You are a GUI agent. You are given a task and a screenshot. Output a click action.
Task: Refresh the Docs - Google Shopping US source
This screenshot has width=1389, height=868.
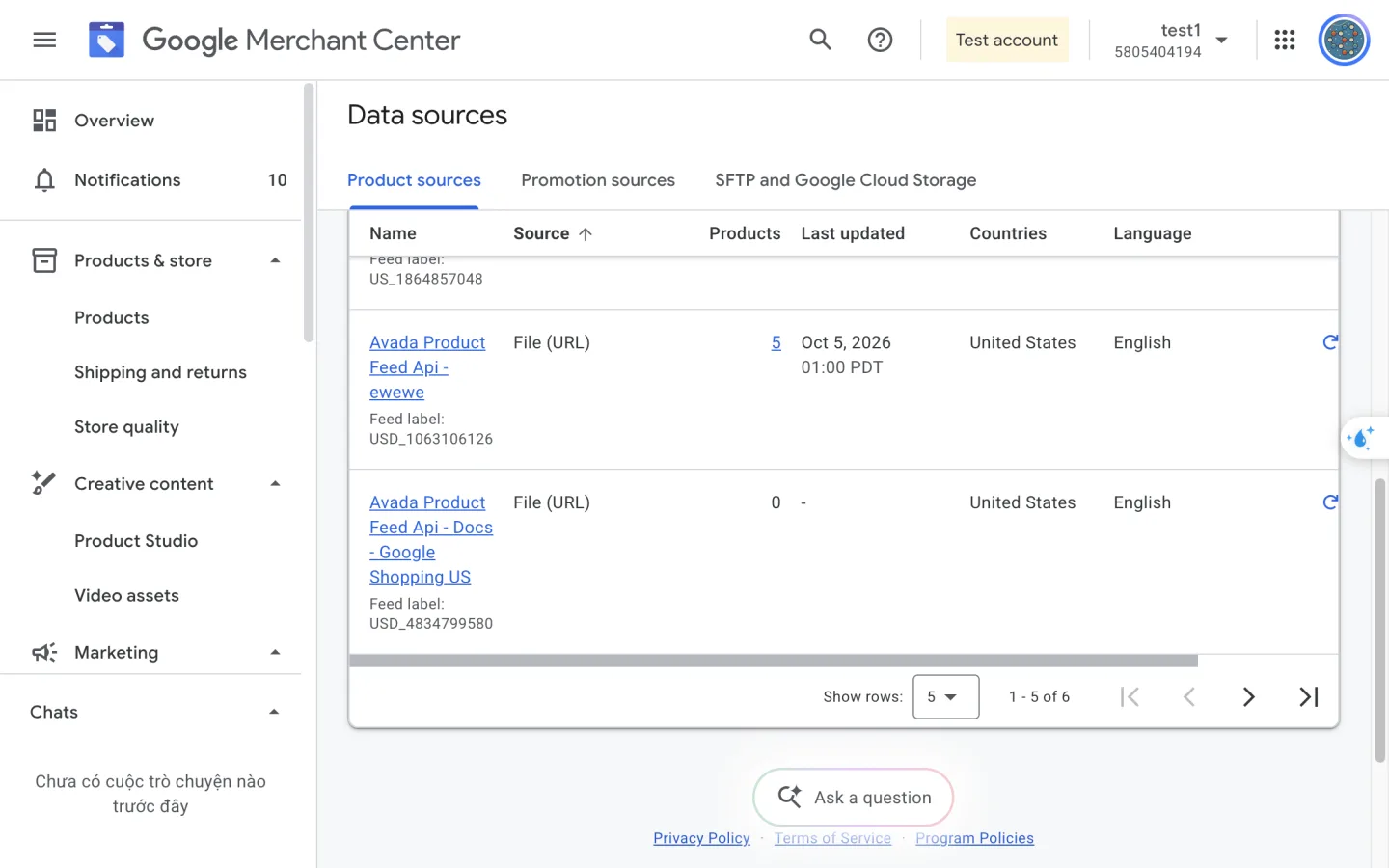[x=1330, y=502]
